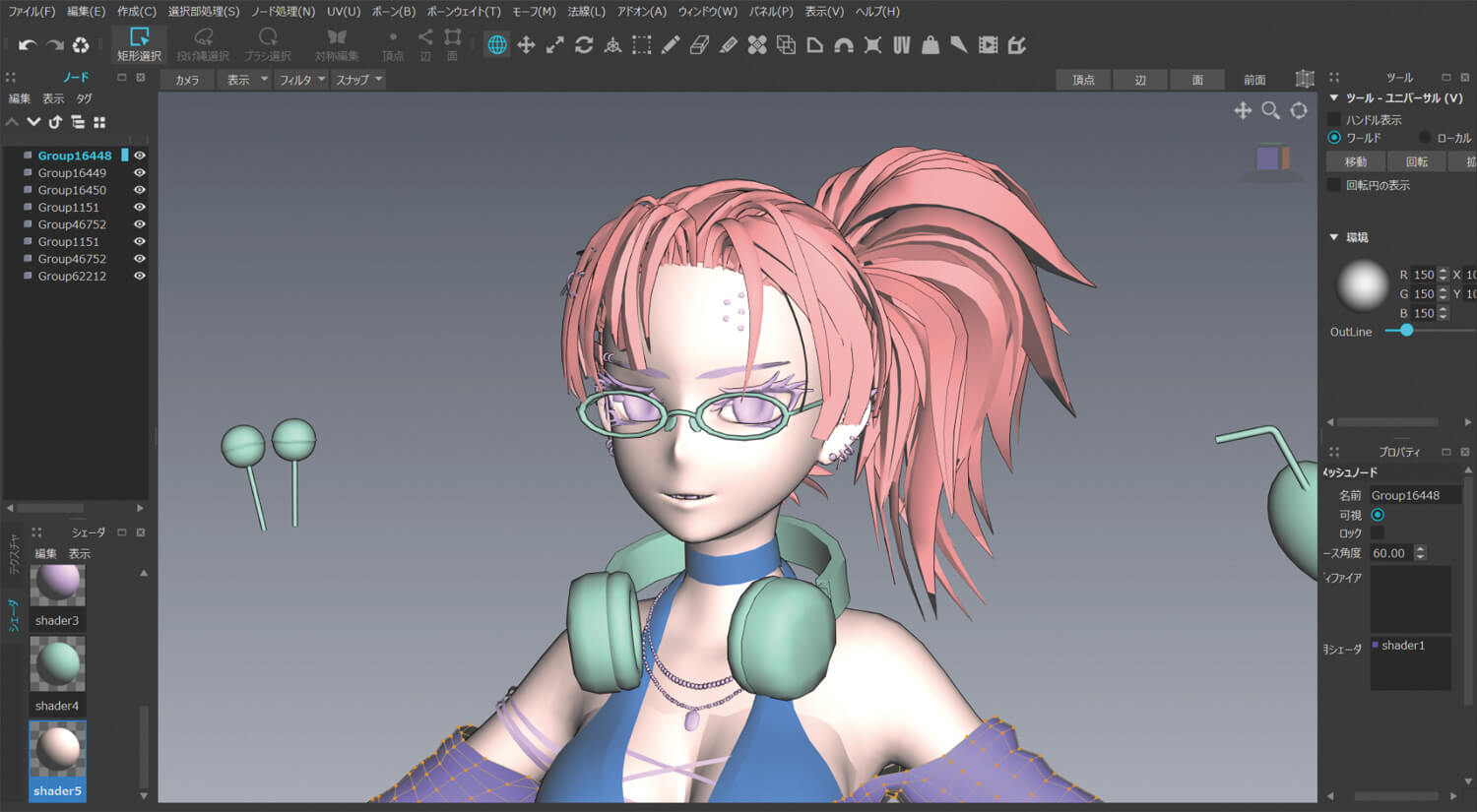The height and width of the screenshot is (812, 1477).
Task: Open the 作成(C) menu
Action: [x=136, y=12]
